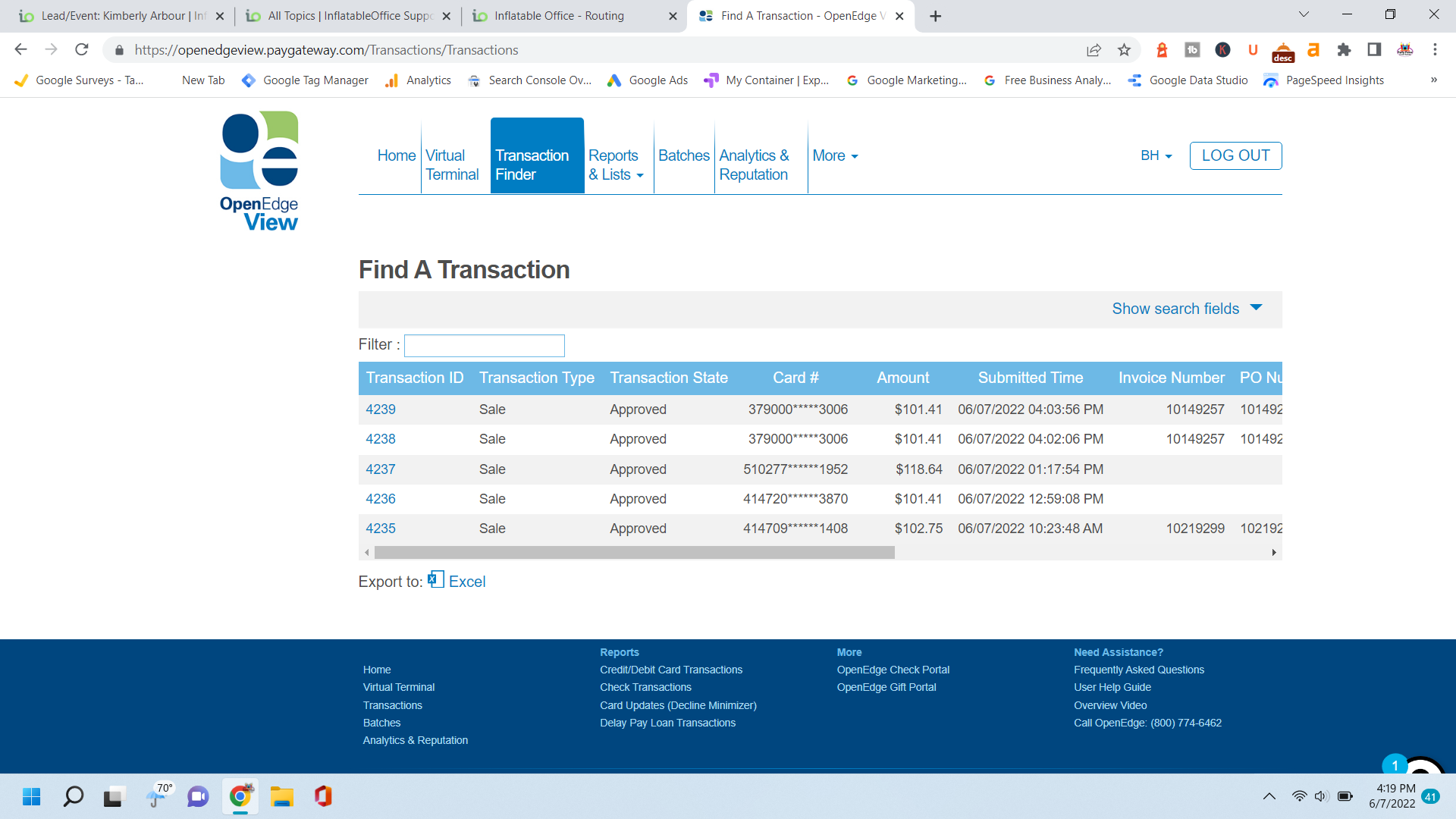Image resolution: width=1456 pixels, height=819 pixels.
Task: Click into the Filter text field
Action: point(484,346)
